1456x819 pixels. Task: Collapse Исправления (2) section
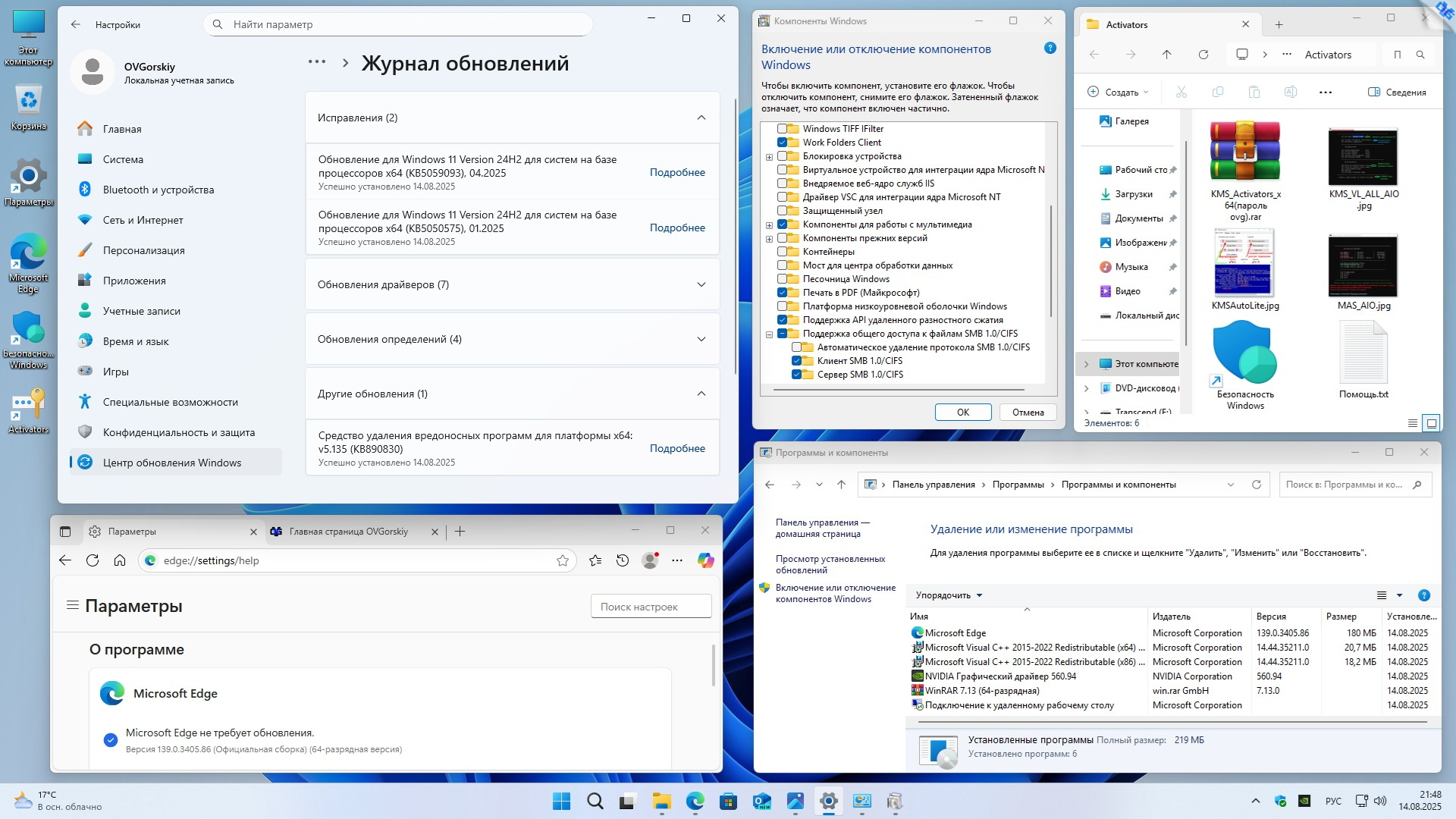pyautogui.click(x=701, y=118)
